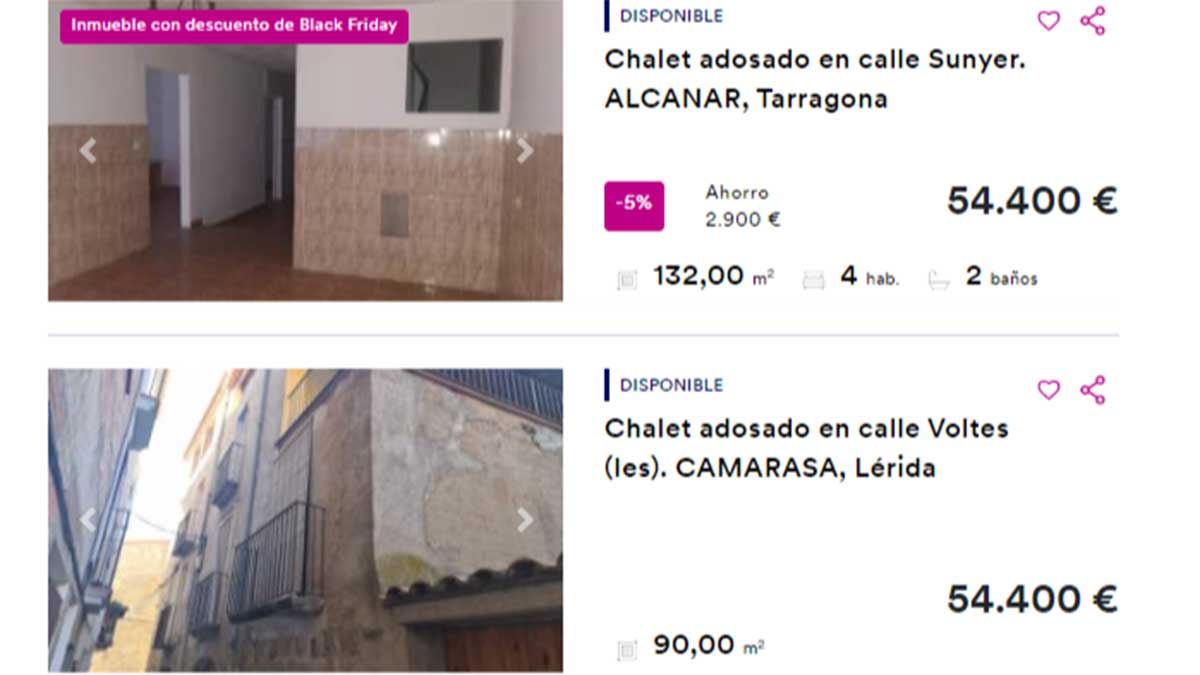Click the Black Friday discount banner

pyautogui.click(x=234, y=26)
